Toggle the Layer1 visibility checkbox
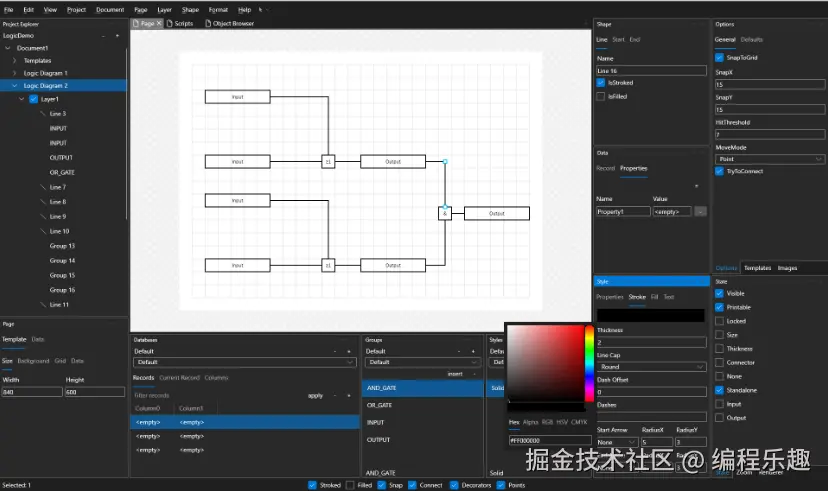The width and height of the screenshot is (828, 491). coord(34,99)
